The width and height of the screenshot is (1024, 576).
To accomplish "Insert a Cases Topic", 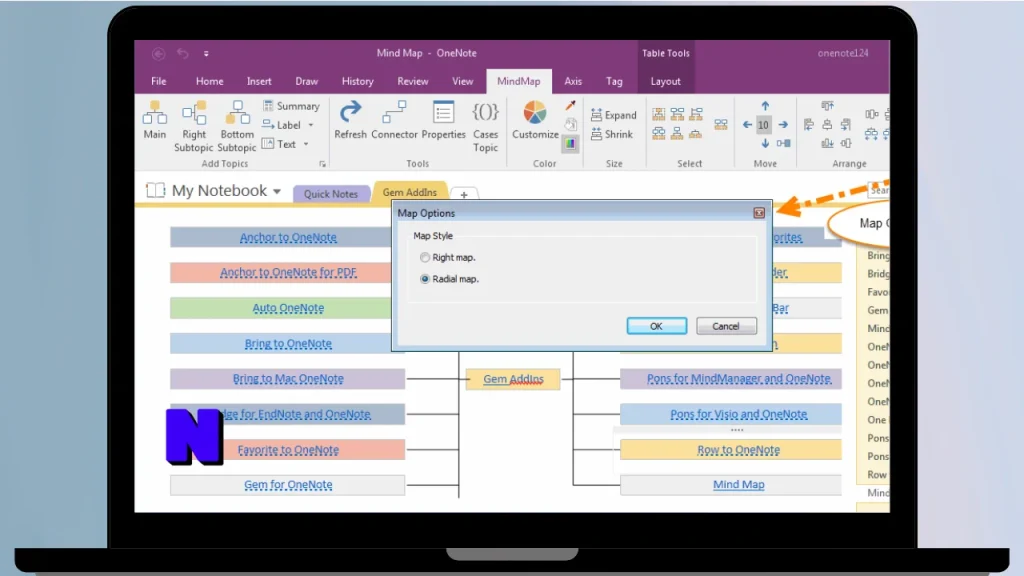I will tap(485, 127).
